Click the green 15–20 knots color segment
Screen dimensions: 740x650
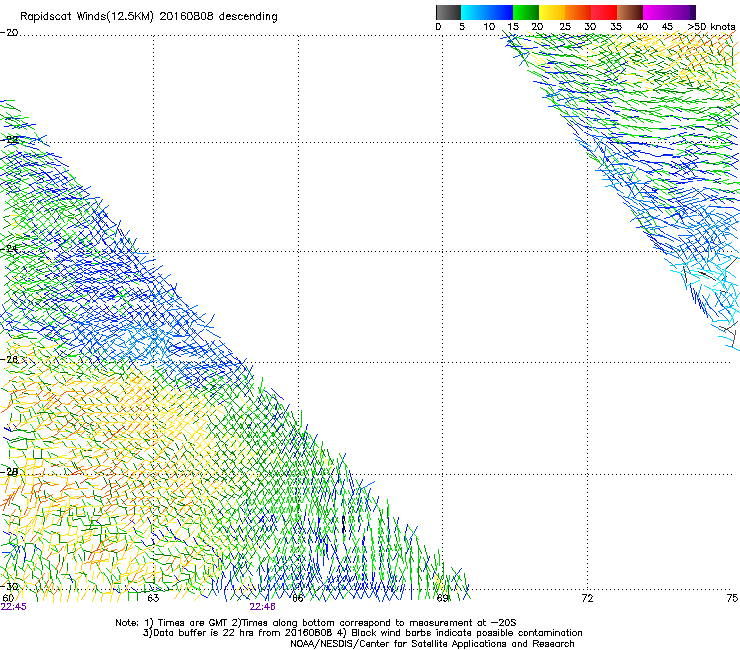pyautogui.click(x=526, y=12)
